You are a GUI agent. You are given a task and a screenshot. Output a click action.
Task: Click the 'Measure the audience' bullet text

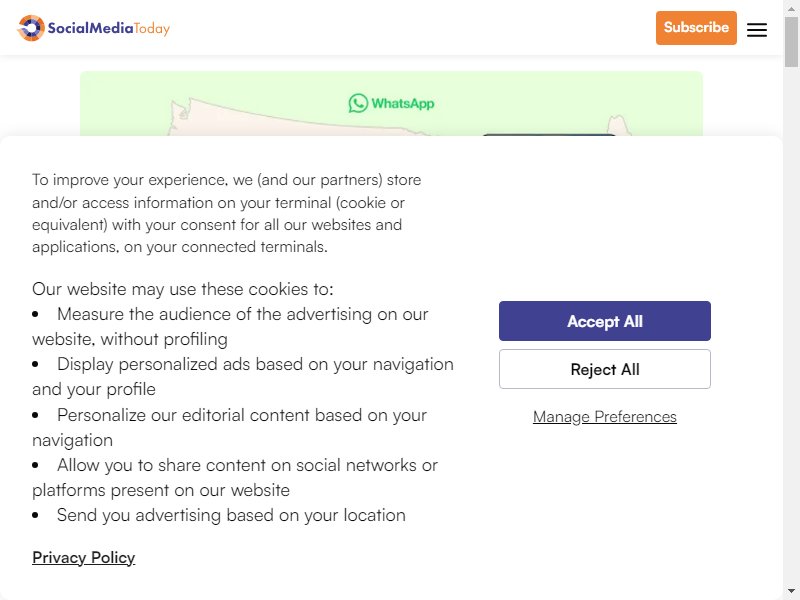pos(230,327)
